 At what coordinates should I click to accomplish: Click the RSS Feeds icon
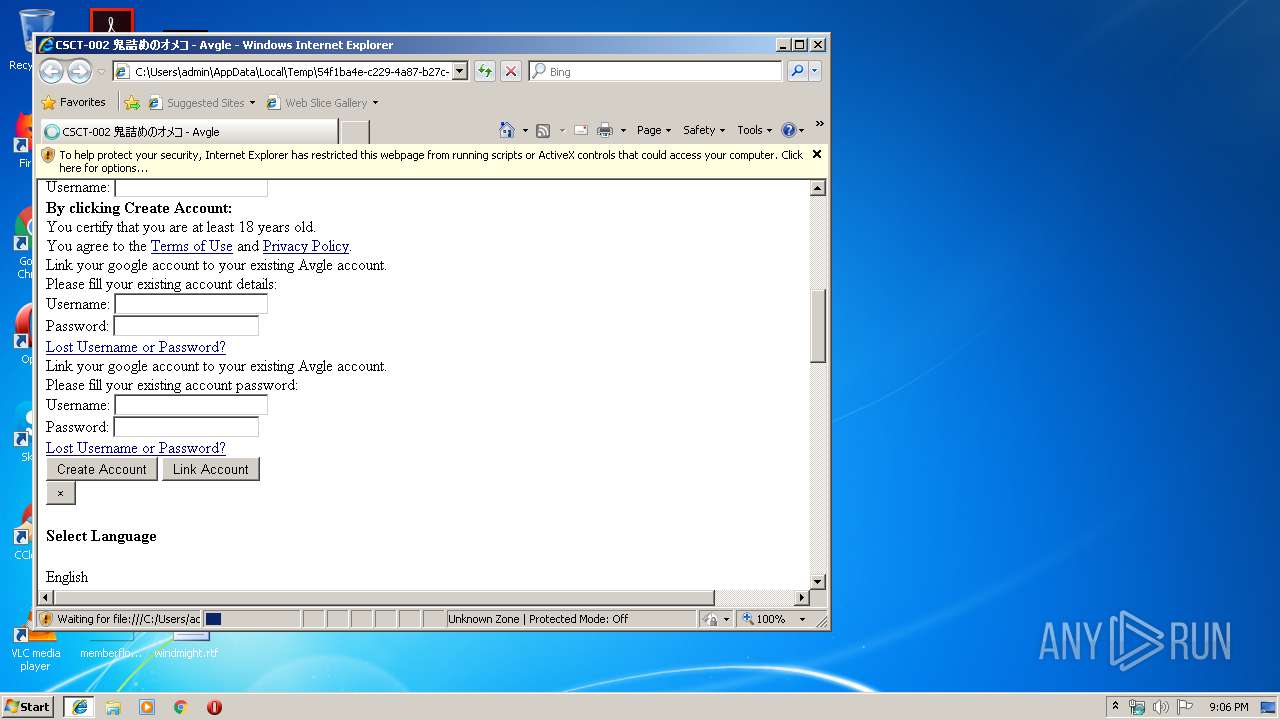pos(543,130)
